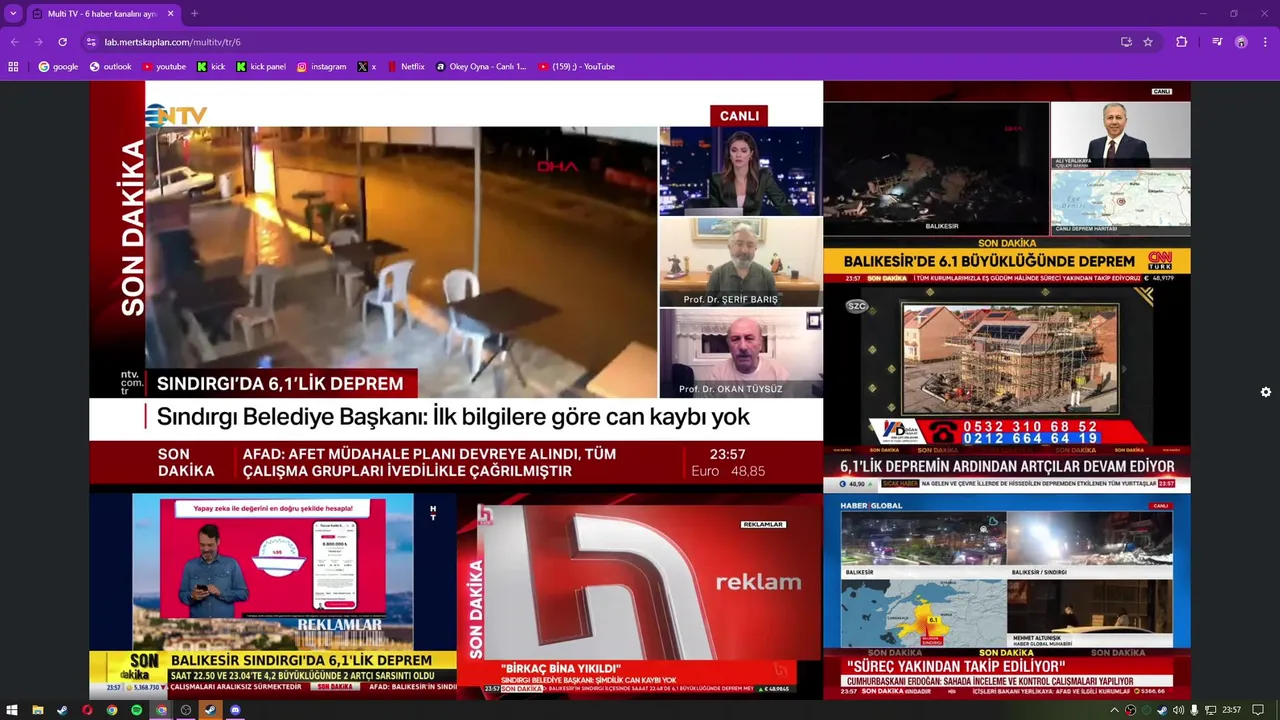The width and height of the screenshot is (1280, 720).
Task: Open the apps grid in bookmarks bar
Action: tap(13, 67)
